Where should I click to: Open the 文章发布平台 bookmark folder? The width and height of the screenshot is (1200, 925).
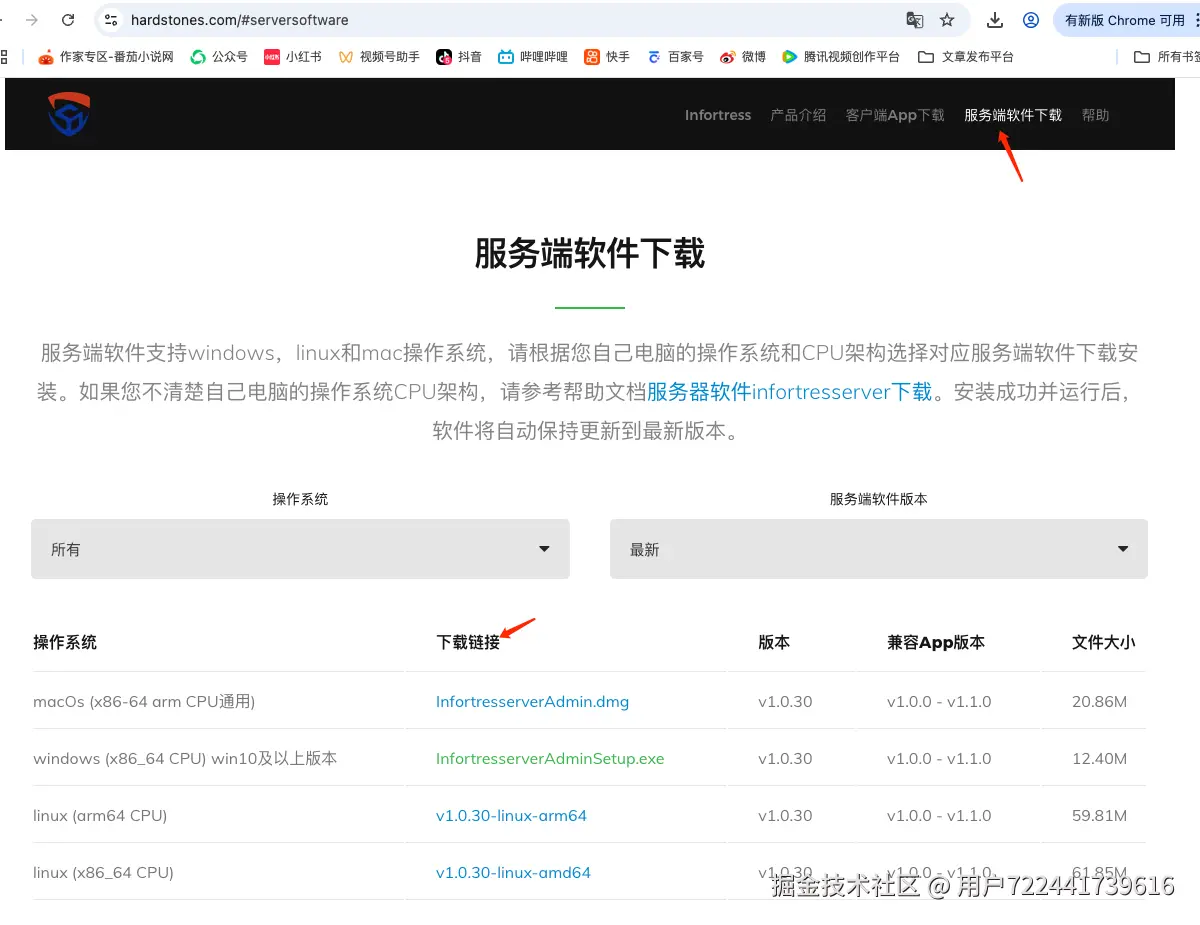[966, 57]
